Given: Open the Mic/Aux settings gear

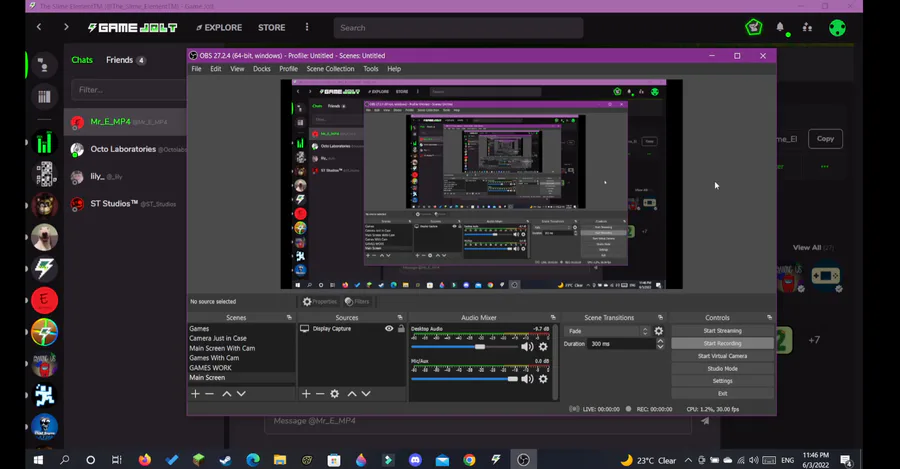Looking at the screenshot, I should (543, 379).
